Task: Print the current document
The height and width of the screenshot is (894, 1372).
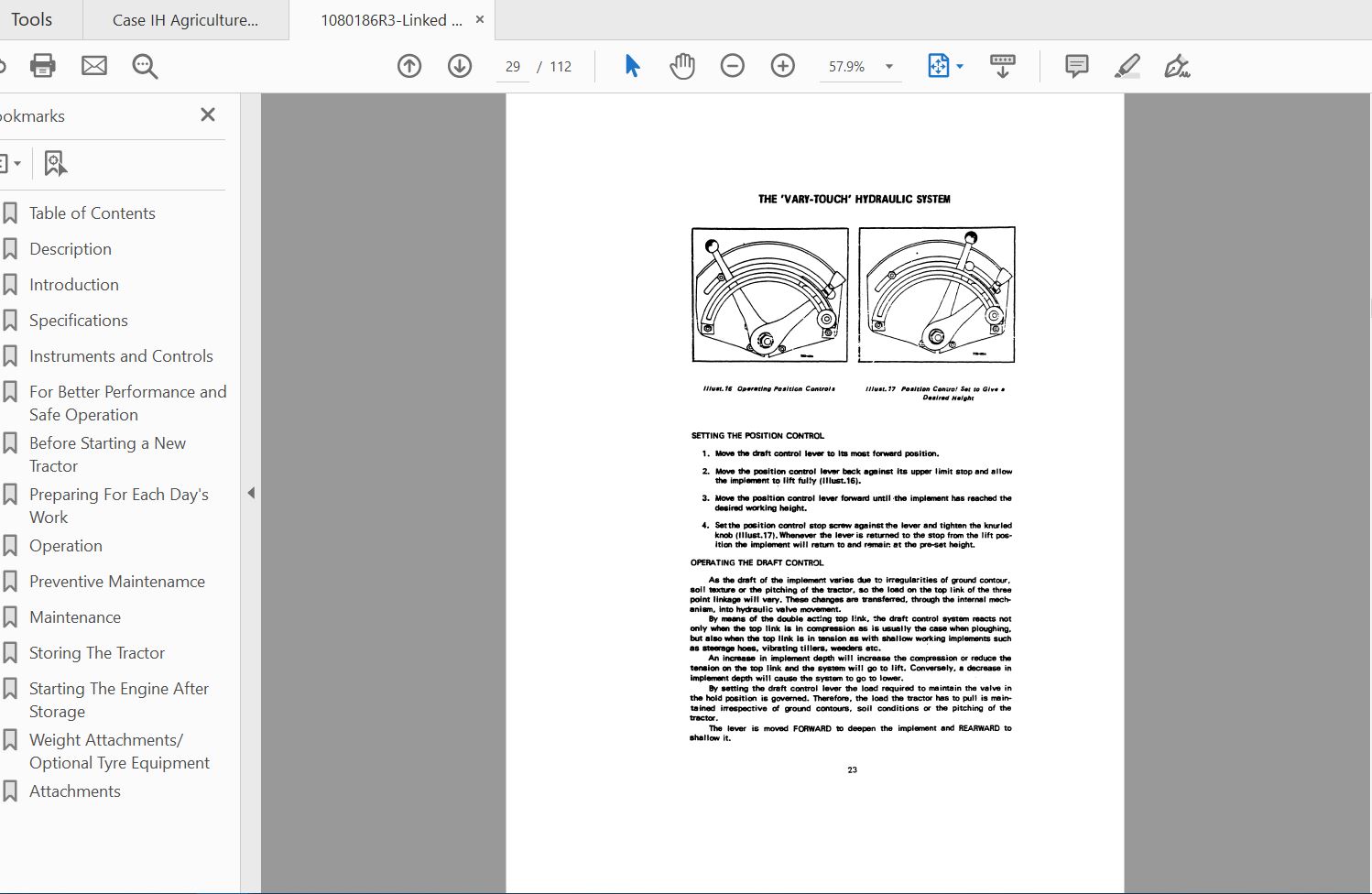Action: click(42, 65)
